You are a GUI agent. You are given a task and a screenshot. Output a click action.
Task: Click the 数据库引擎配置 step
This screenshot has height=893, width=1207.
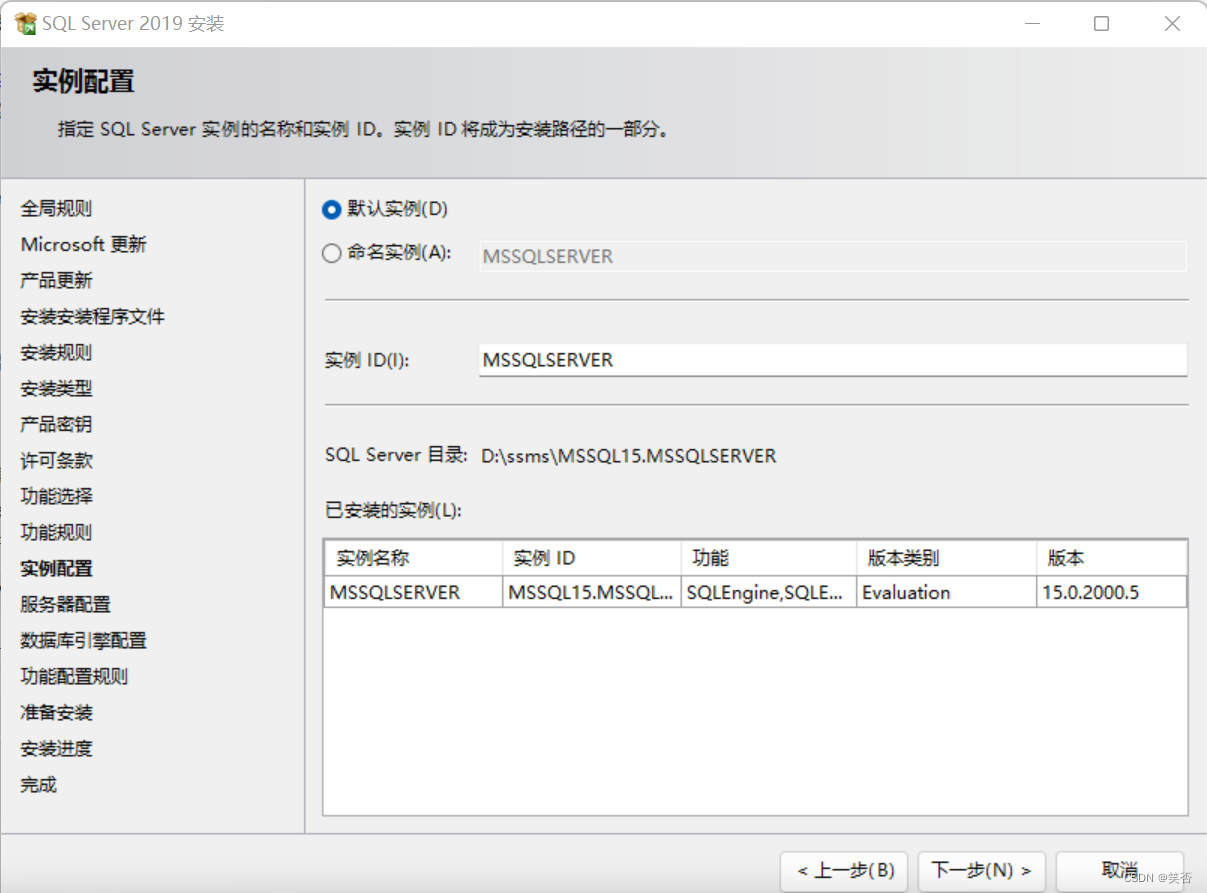click(x=84, y=640)
